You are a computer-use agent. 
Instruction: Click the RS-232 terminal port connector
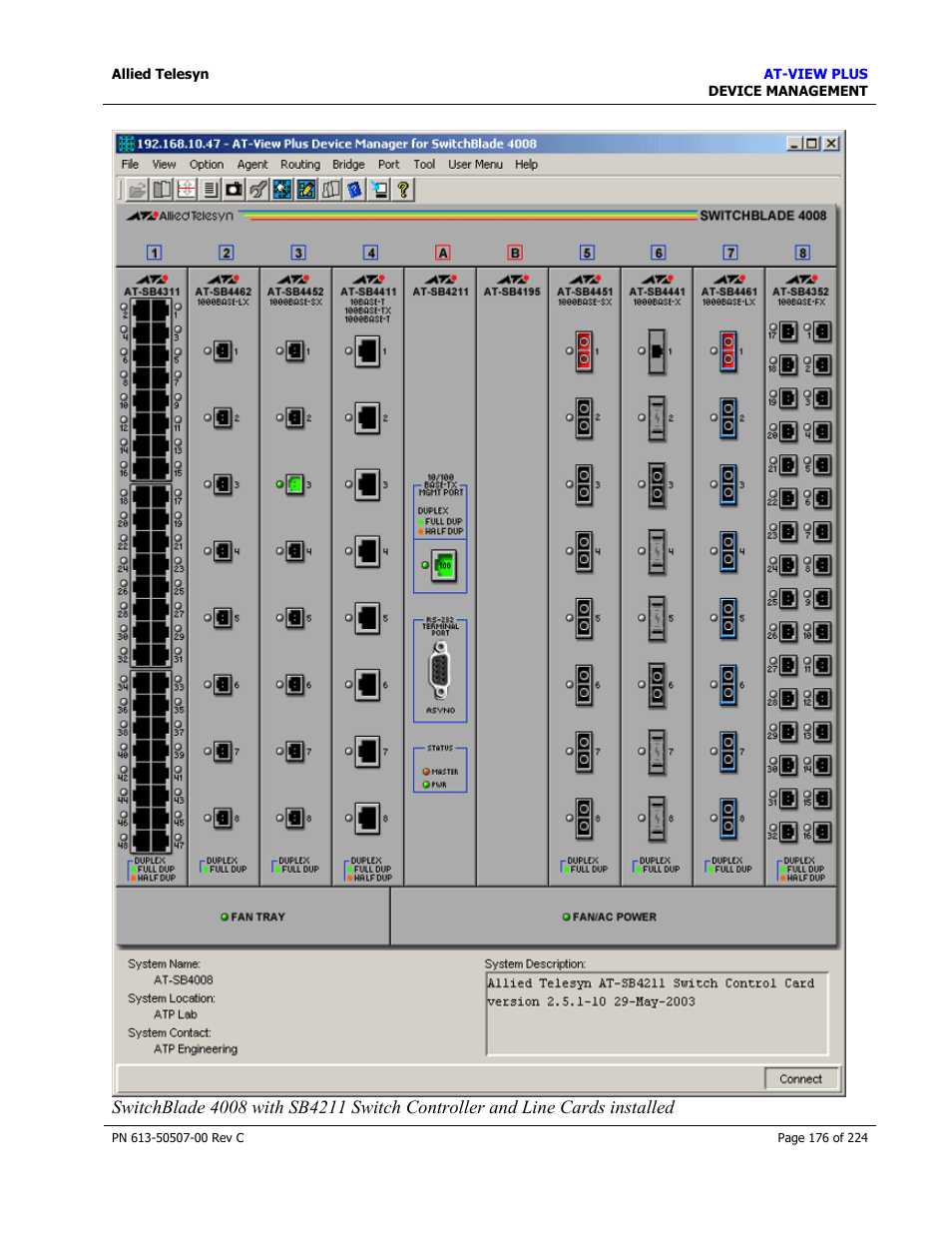tap(440, 671)
